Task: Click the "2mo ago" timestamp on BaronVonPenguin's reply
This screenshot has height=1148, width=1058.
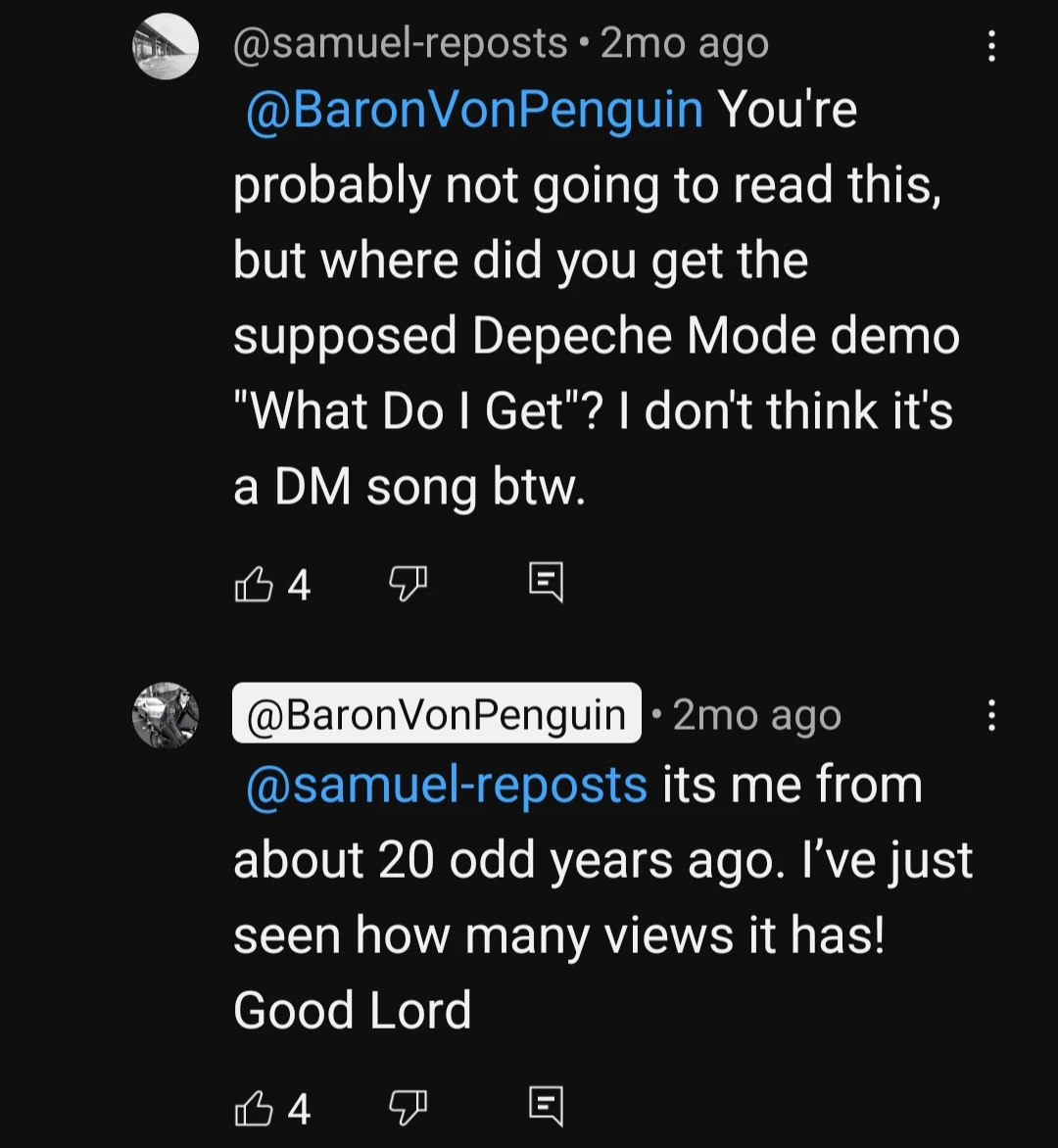Action: pos(756,716)
